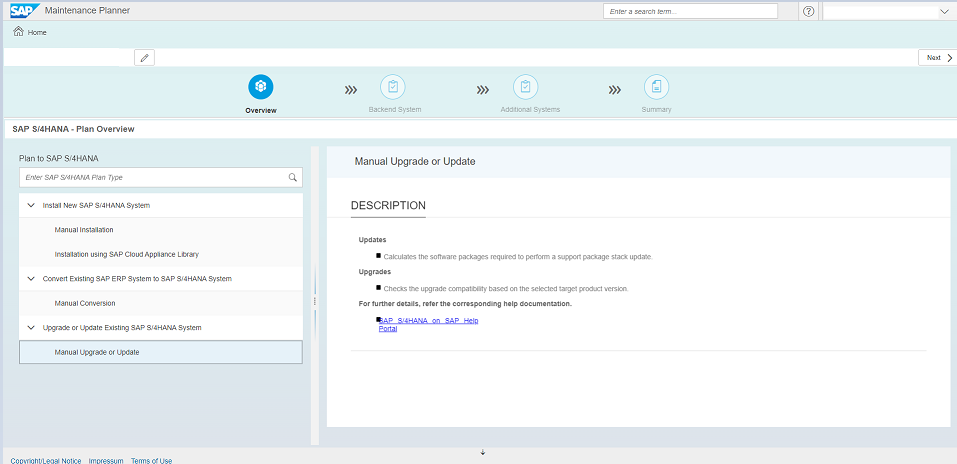Click the pane splitter grip handle
The image size is (957, 464).
pos(315,302)
